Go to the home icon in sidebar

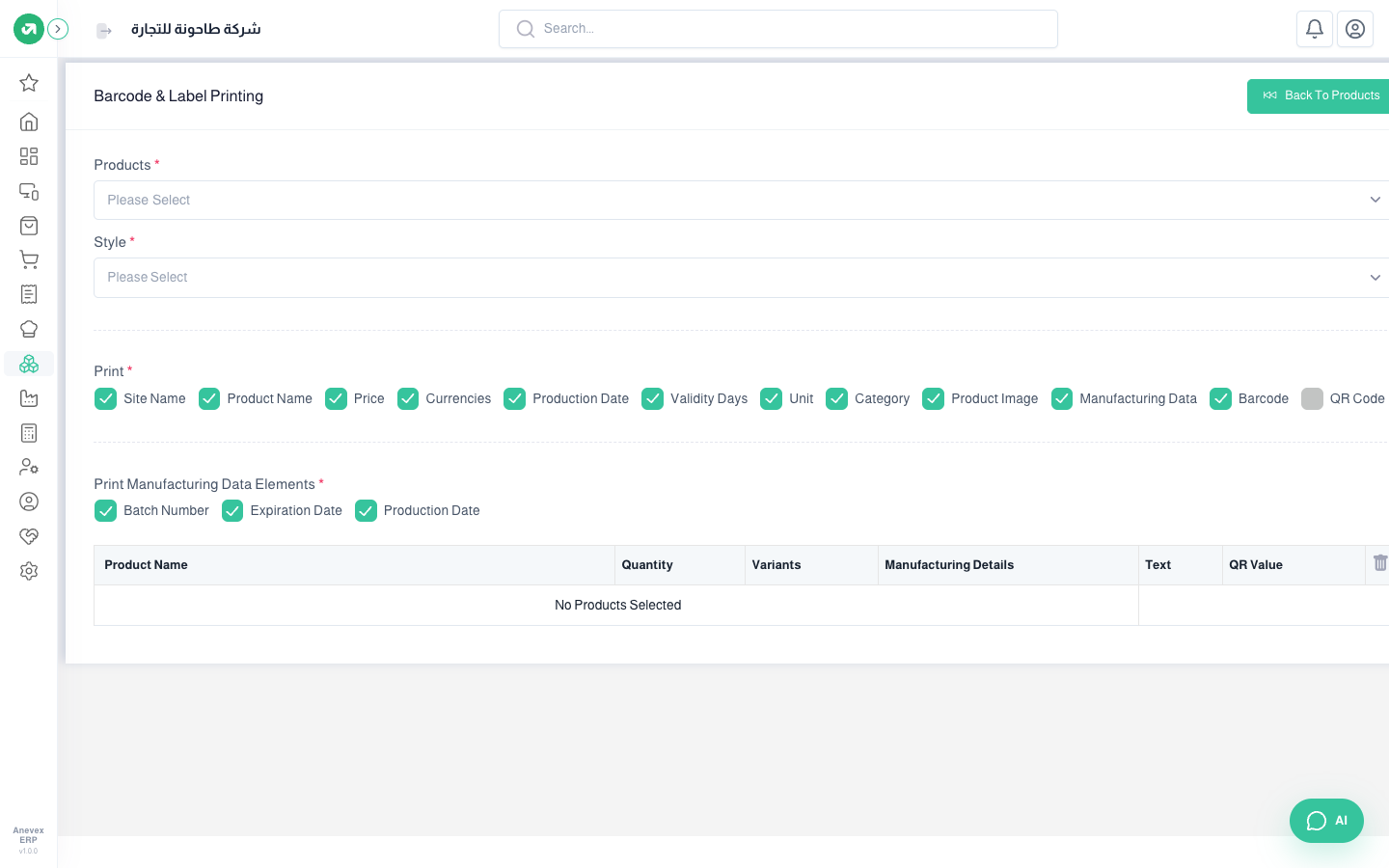pyautogui.click(x=29, y=122)
